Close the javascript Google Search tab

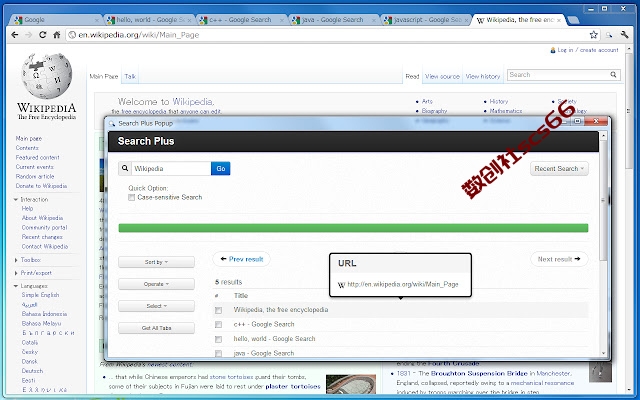click(467, 20)
